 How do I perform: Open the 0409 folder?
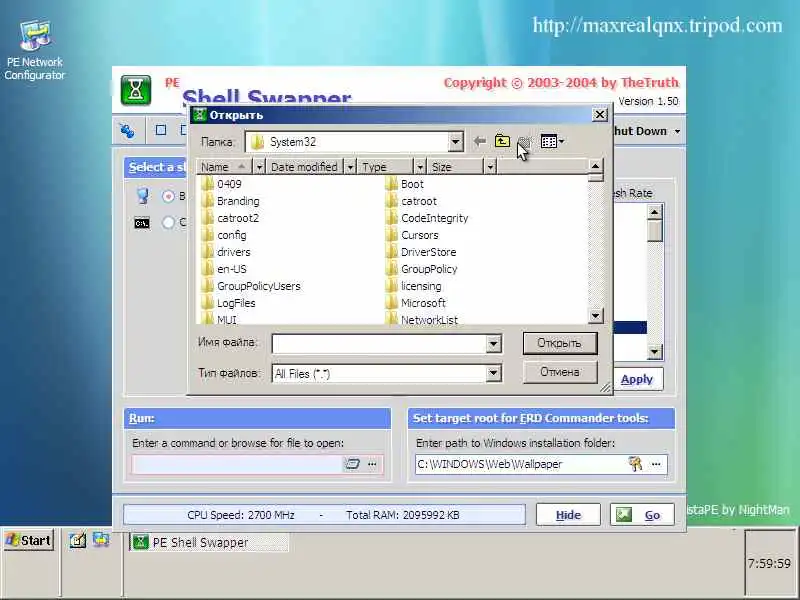pyautogui.click(x=221, y=184)
